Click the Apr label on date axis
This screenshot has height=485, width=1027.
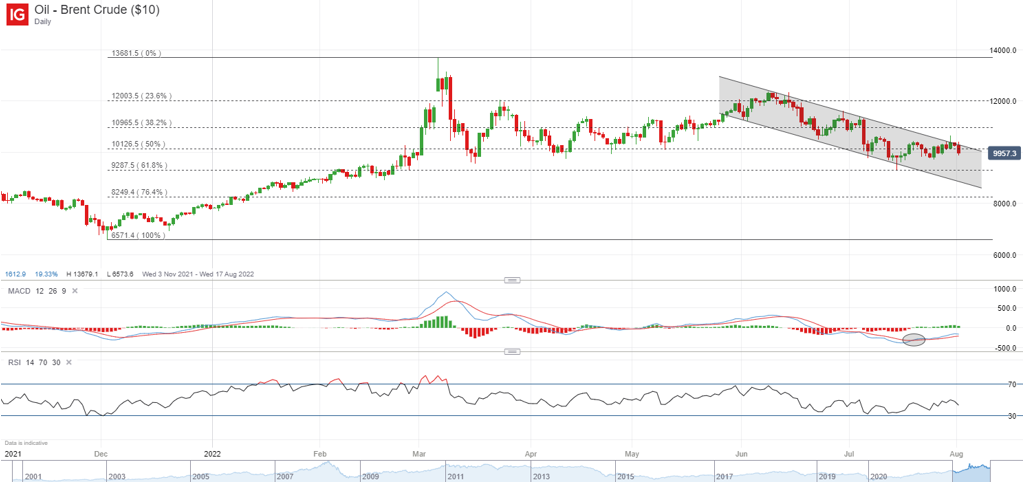(532, 453)
